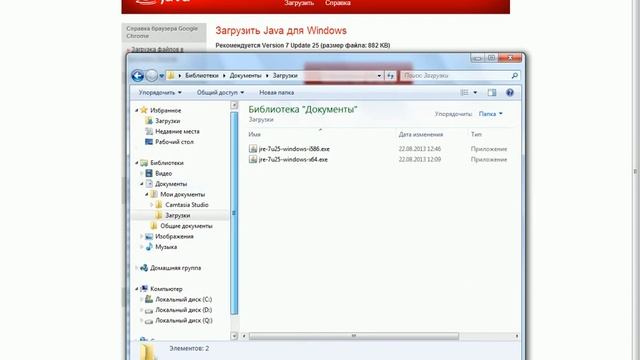Viewport: 640px width, 360px height.
Task: Open the Общий доступ toolbar menu
Action: pos(220,93)
